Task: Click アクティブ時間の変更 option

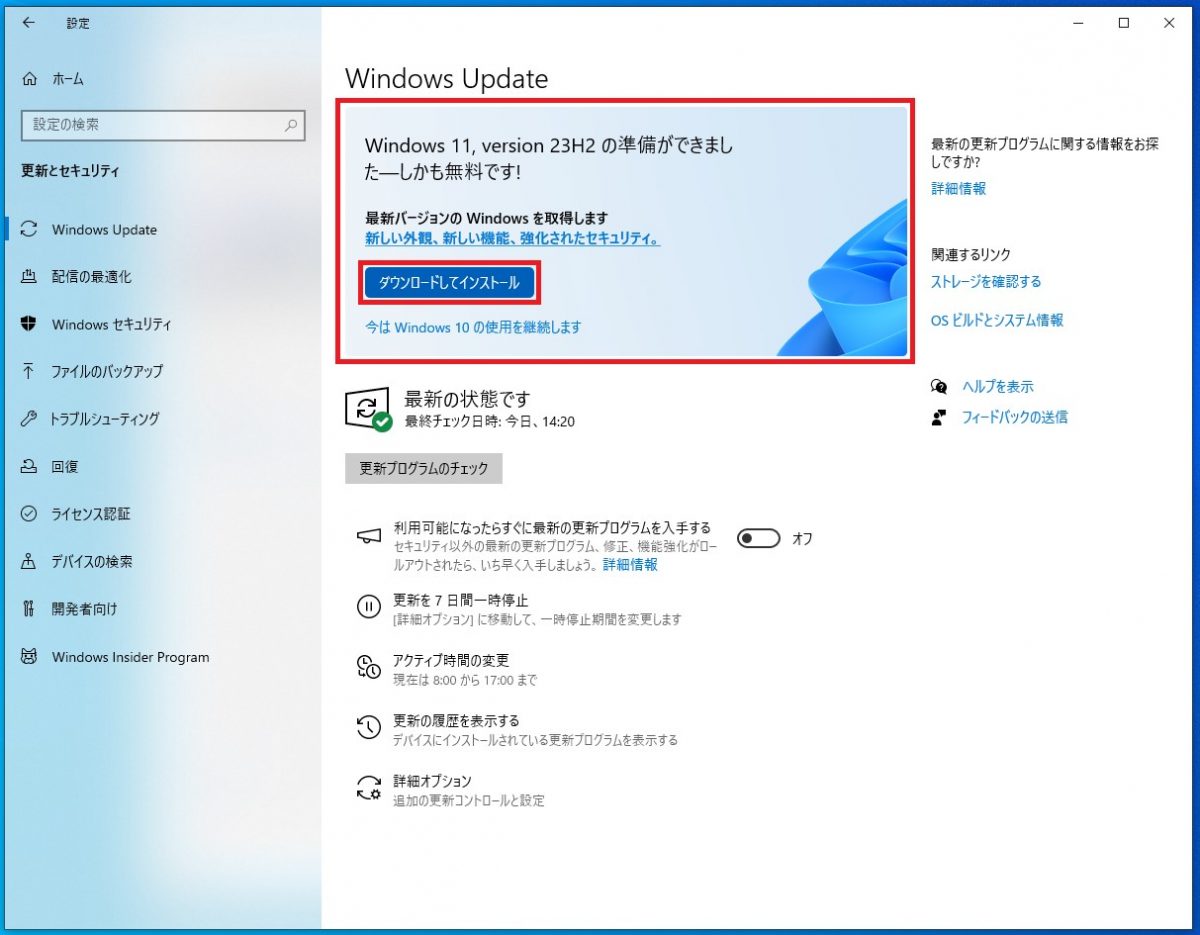Action: click(x=451, y=660)
